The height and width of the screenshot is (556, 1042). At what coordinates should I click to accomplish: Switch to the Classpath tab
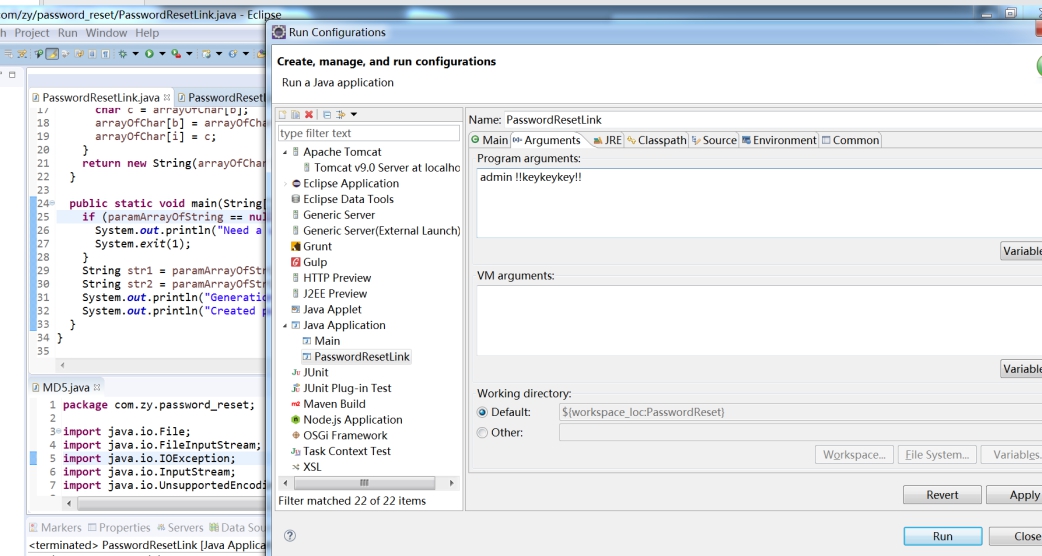click(x=657, y=140)
